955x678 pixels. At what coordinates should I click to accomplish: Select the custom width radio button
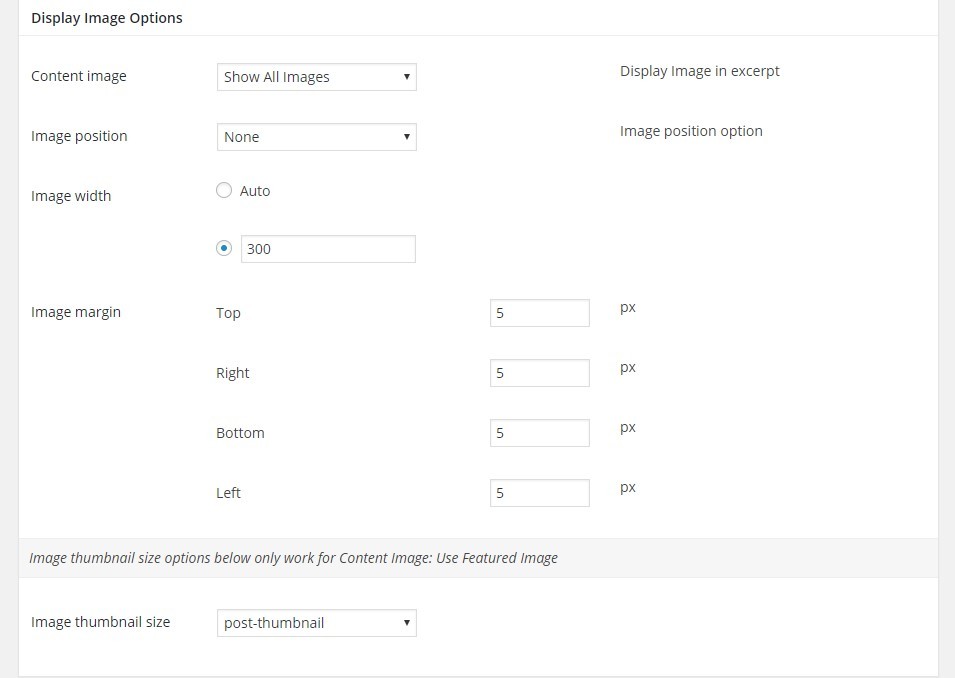tap(224, 249)
